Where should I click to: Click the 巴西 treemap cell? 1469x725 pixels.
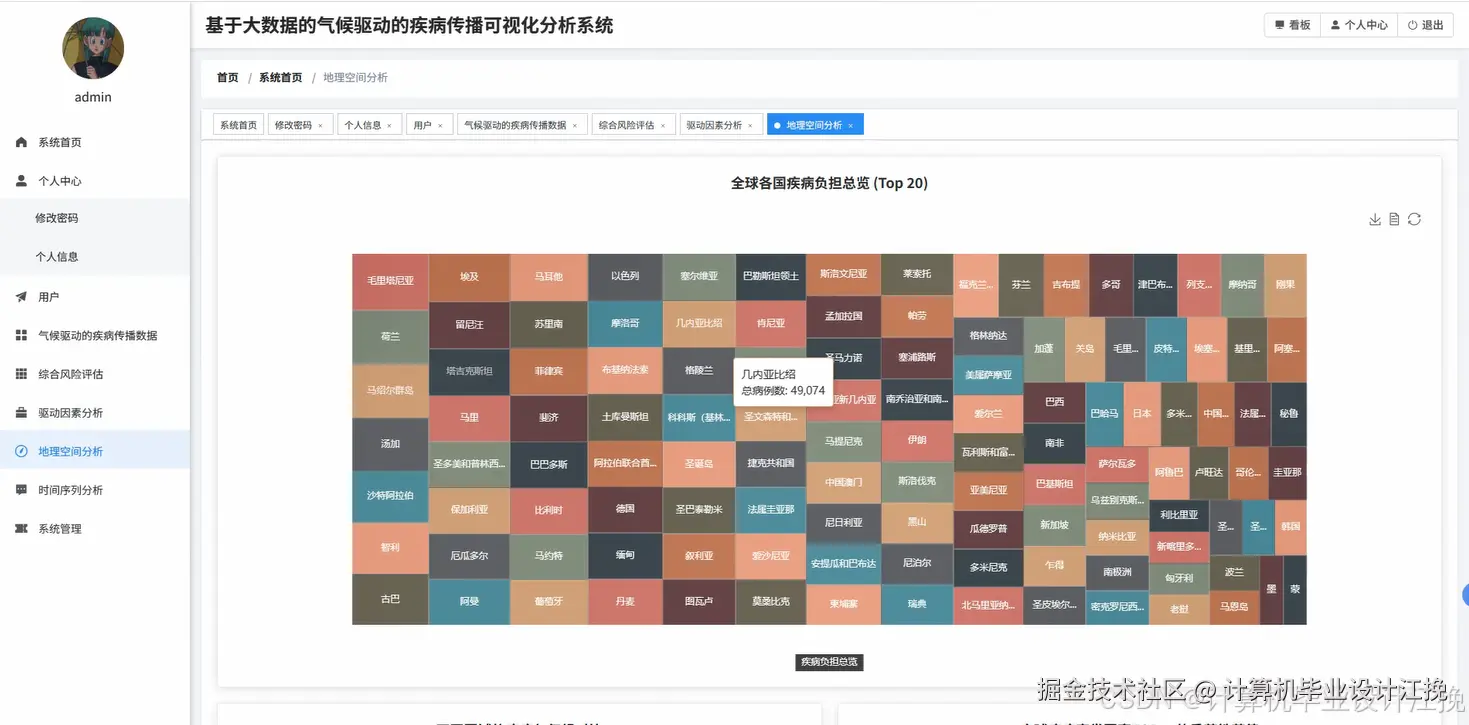(1054, 402)
